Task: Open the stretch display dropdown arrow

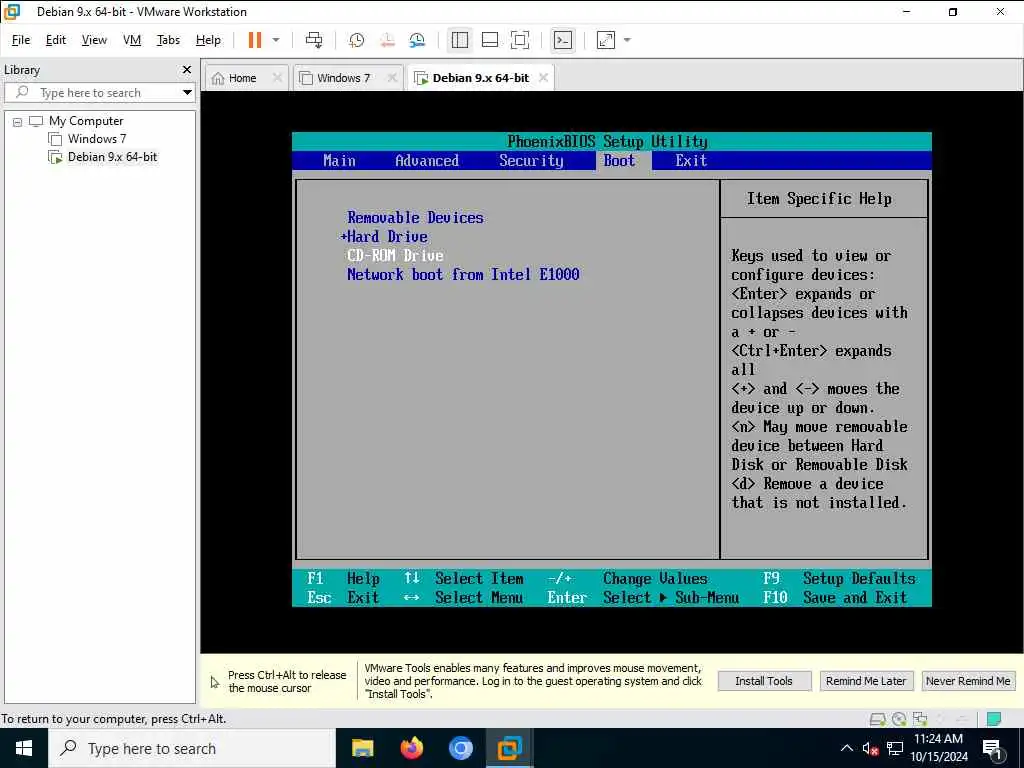Action: coord(628,40)
